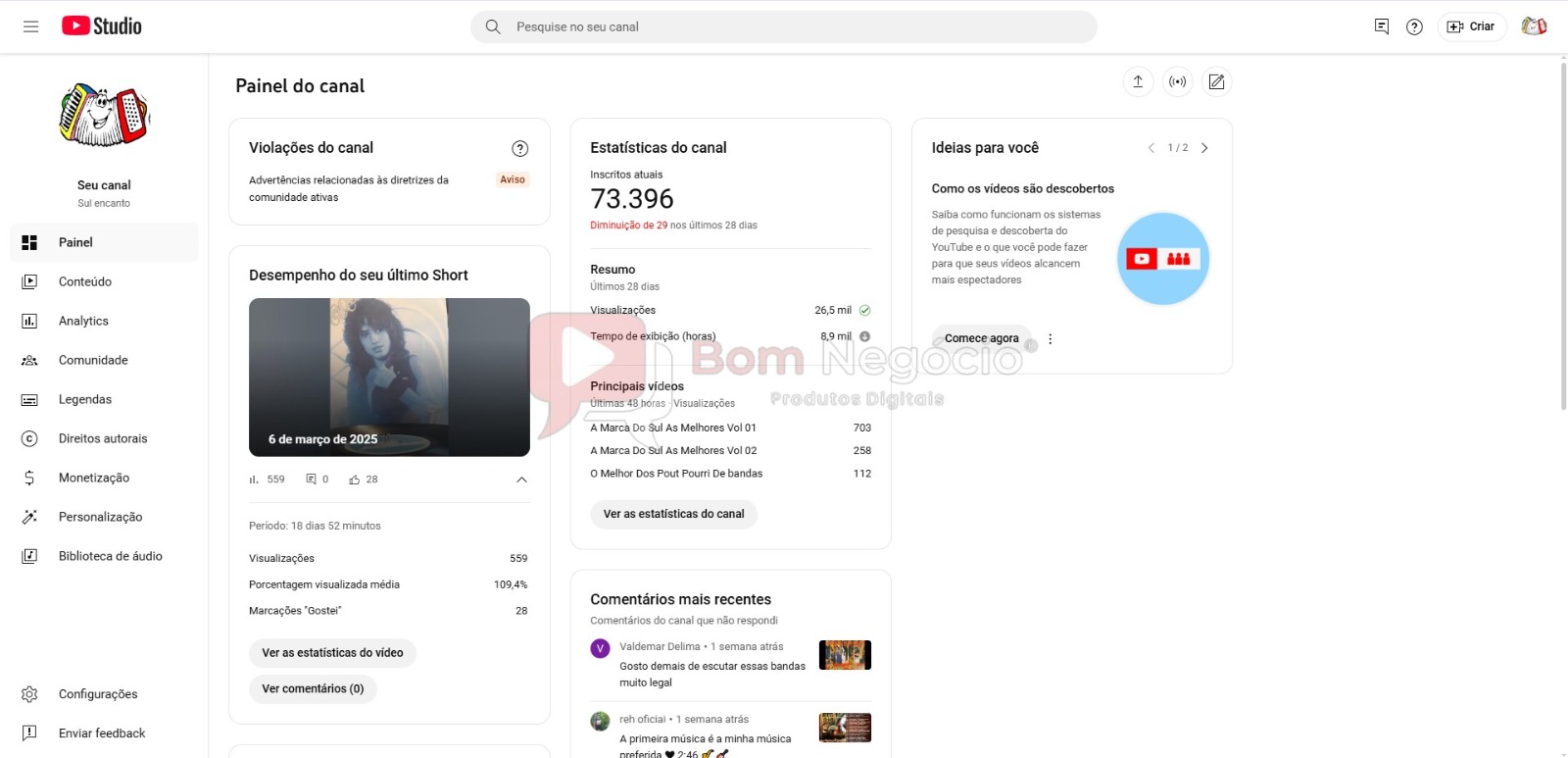Viewport: 1568px width, 758px height.
Task: Start a live stream via broadcast icon
Action: click(1177, 81)
